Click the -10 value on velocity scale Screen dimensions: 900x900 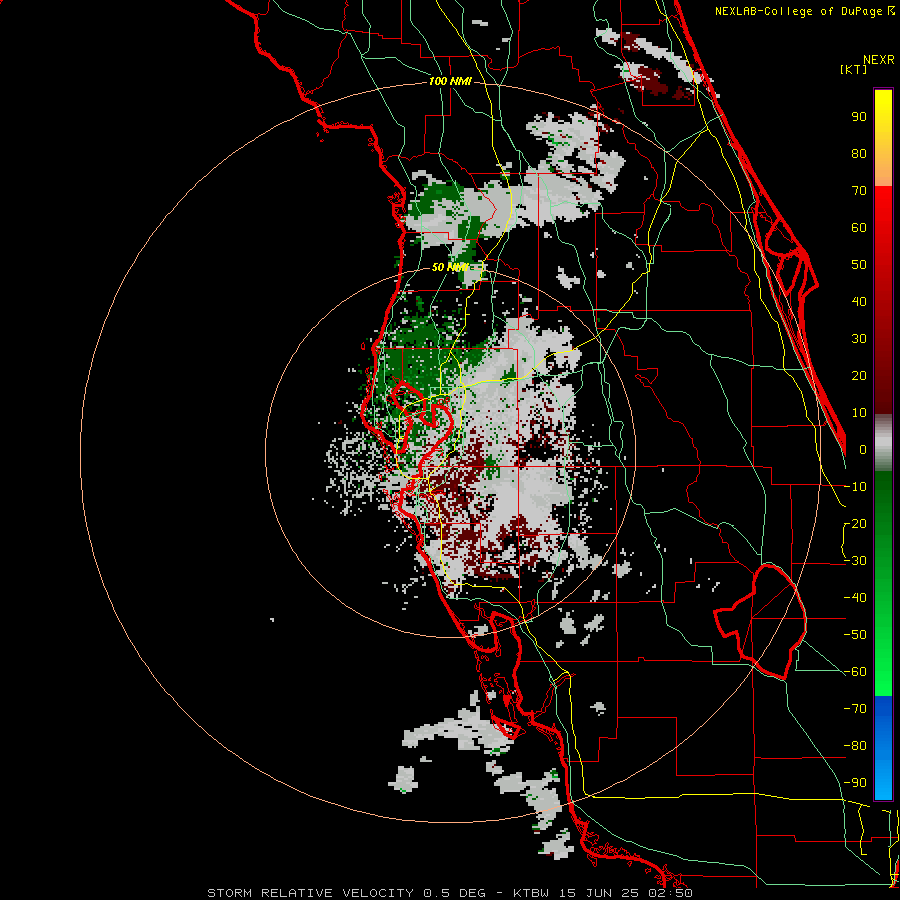click(855, 487)
